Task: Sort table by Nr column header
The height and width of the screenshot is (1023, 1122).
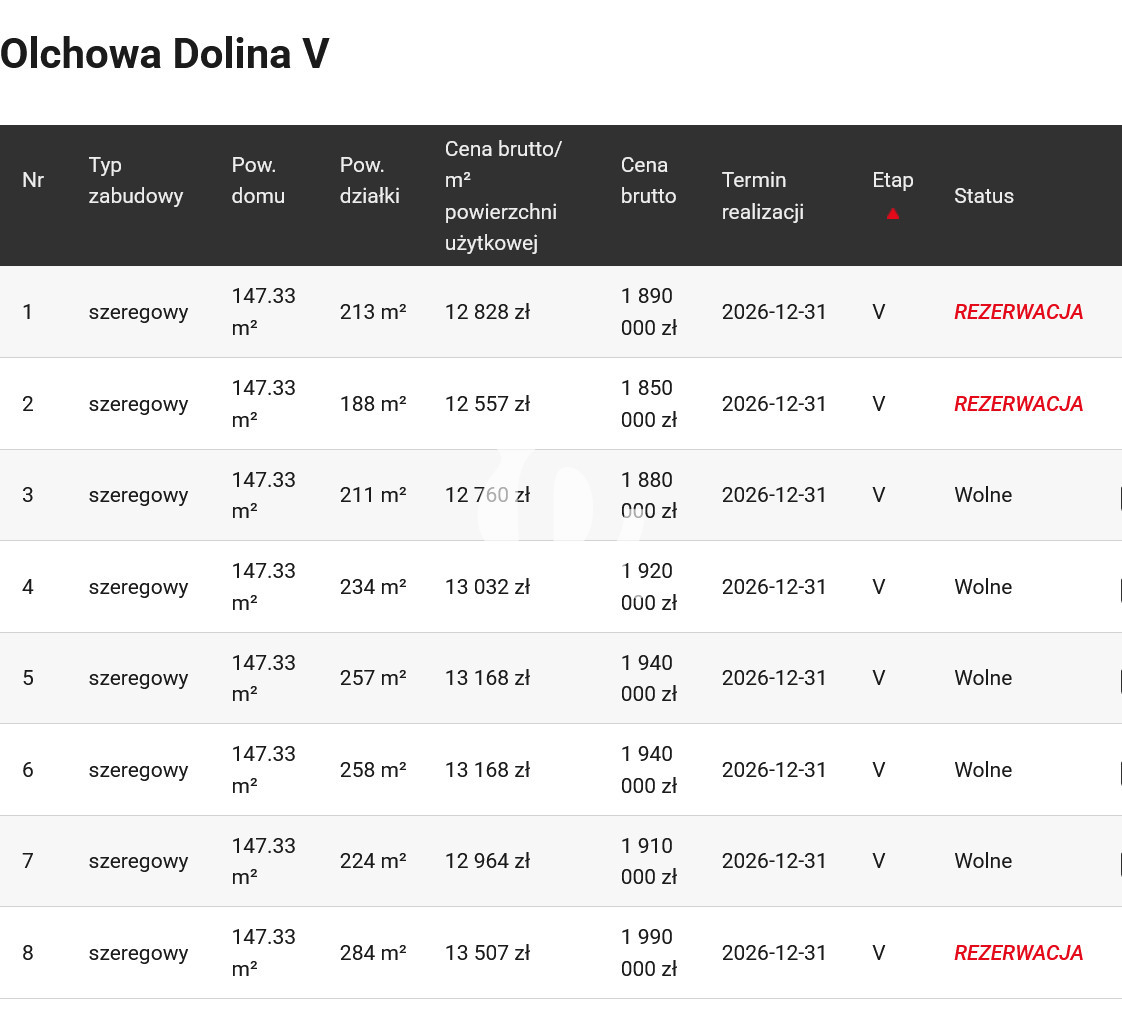Action: click(33, 180)
